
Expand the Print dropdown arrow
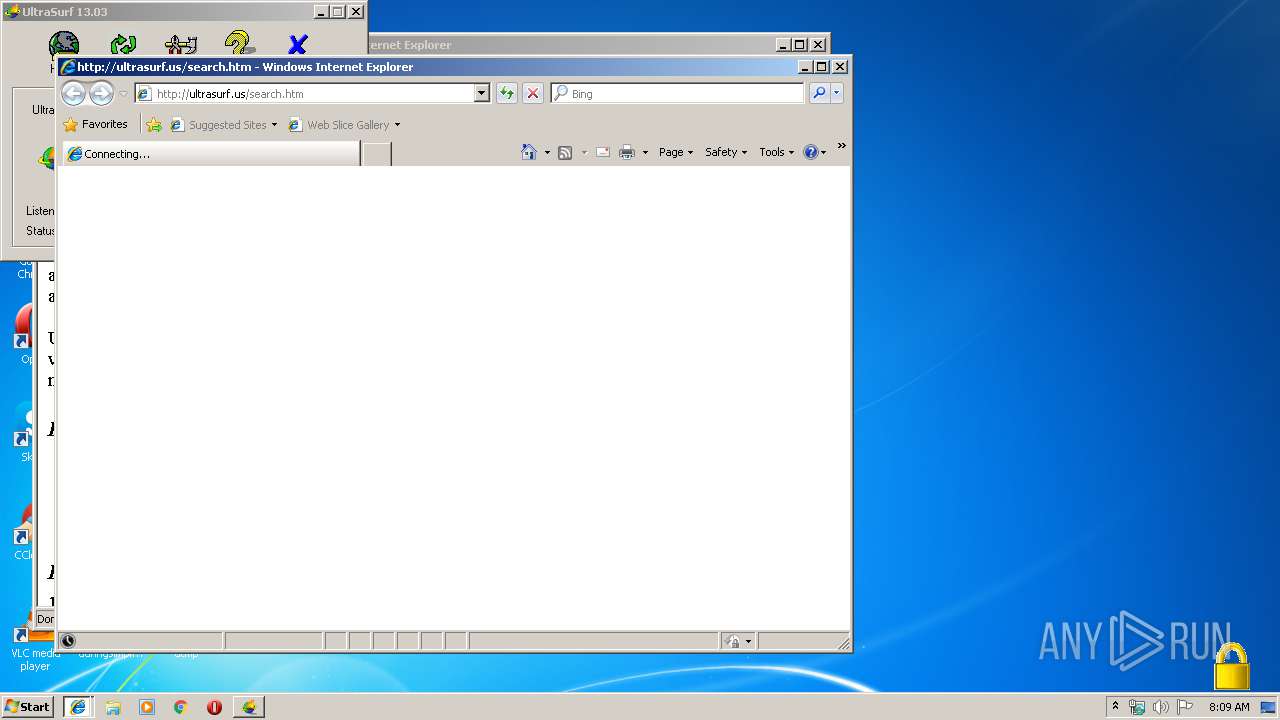pyautogui.click(x=645, y=152)
